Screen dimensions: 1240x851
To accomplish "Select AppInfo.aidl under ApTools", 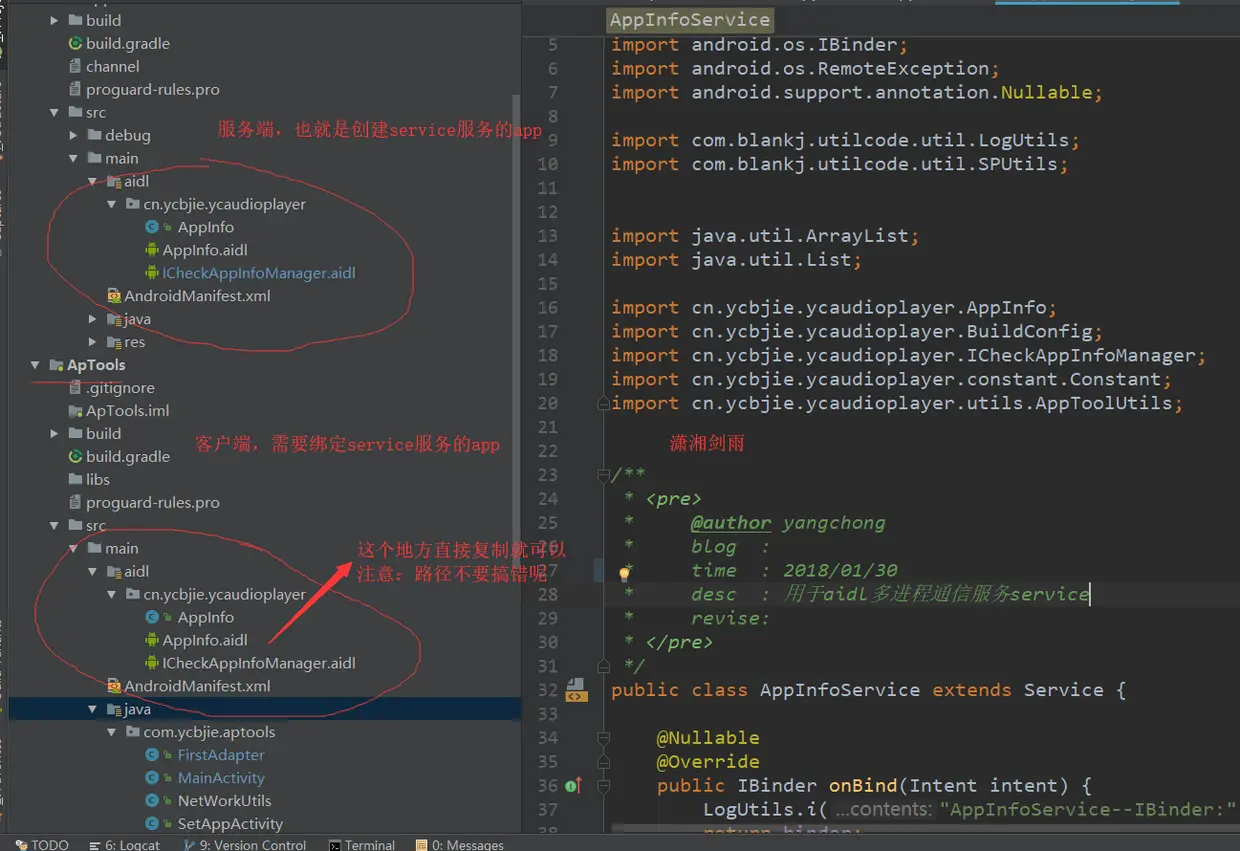I will coord(205,640).
